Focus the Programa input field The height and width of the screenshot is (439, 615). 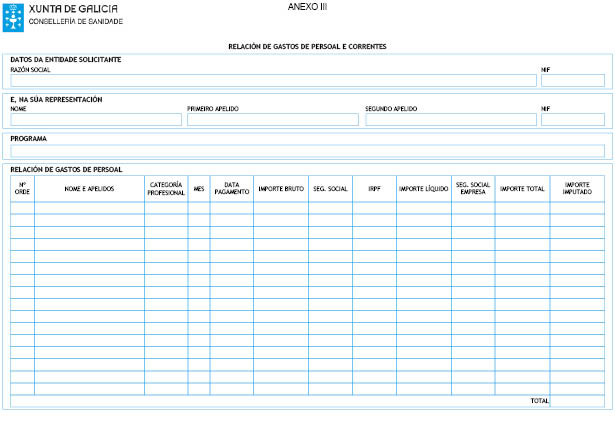[x=307, y=151]
